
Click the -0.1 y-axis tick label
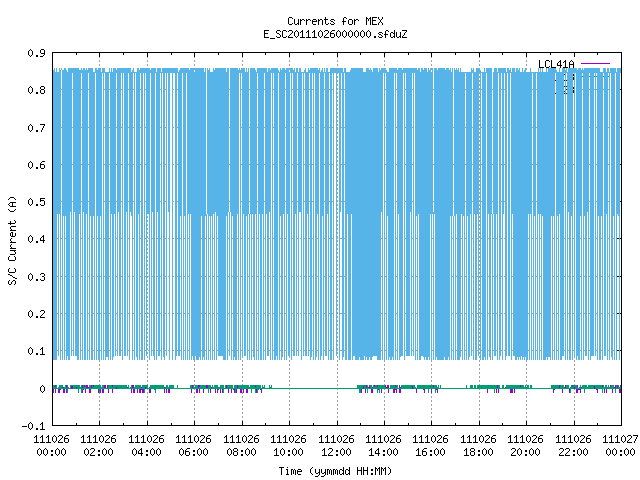[x=33, y=426]
